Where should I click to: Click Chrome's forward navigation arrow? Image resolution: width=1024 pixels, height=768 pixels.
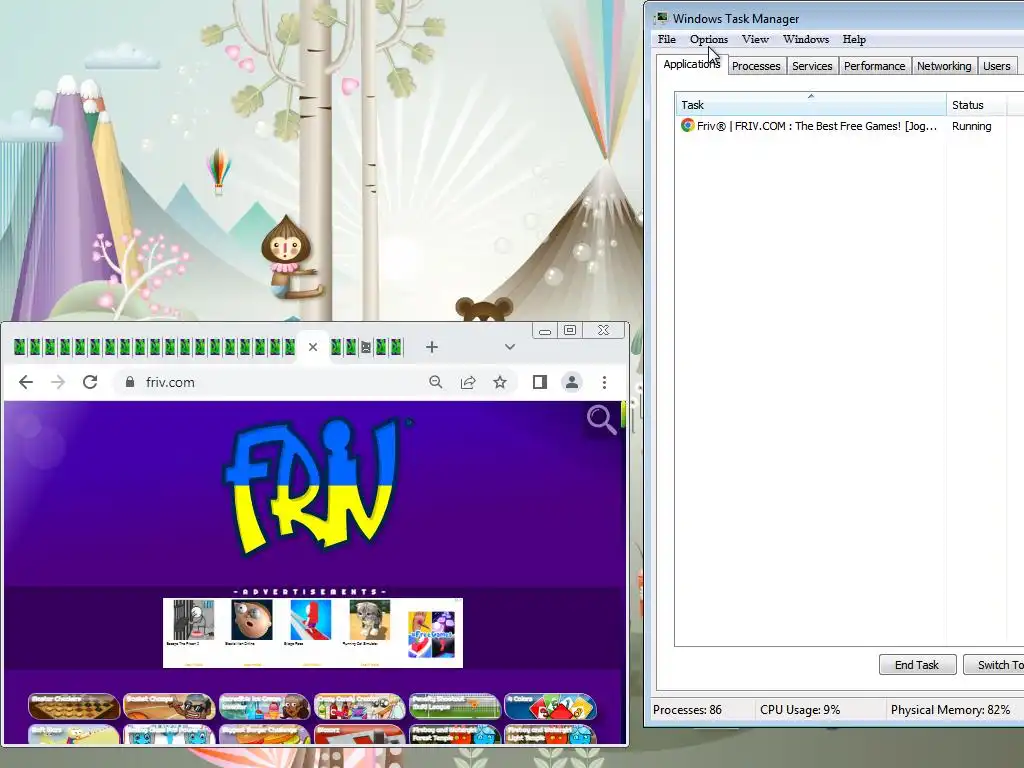click(58, 382)
